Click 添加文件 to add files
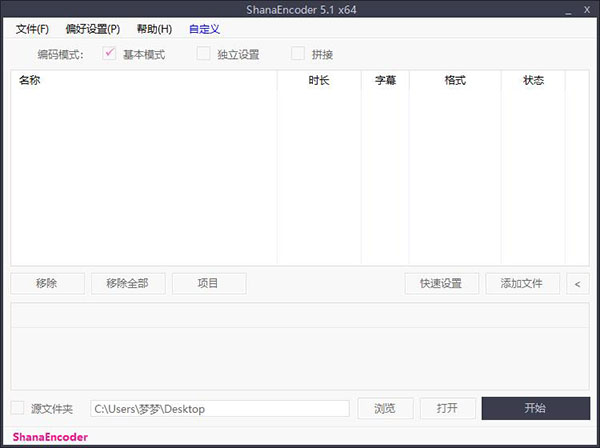This screenshot has width=600, height=448. [522, 283]
